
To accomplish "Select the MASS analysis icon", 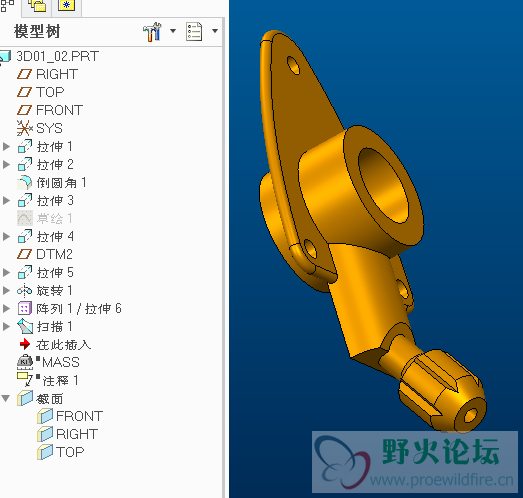I will tap(25, 362).
